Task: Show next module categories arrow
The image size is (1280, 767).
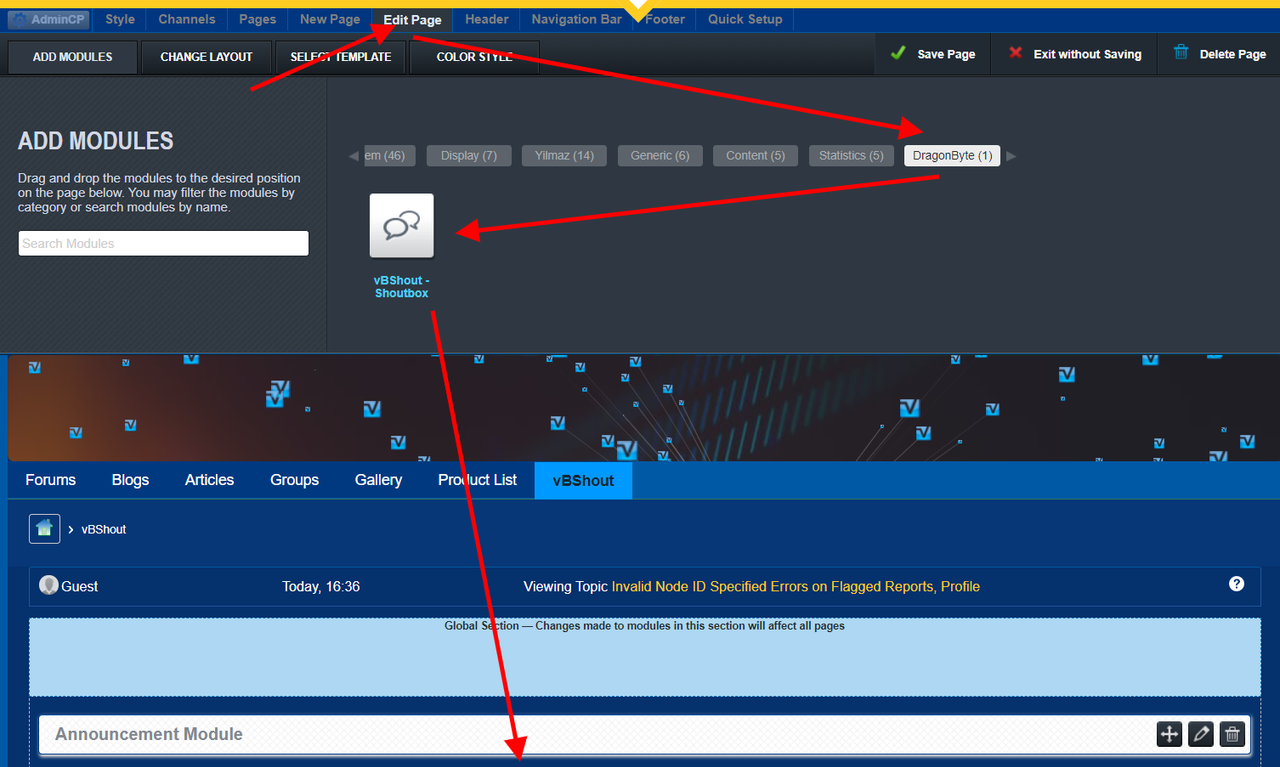Action: click(x=1011, y=156)
